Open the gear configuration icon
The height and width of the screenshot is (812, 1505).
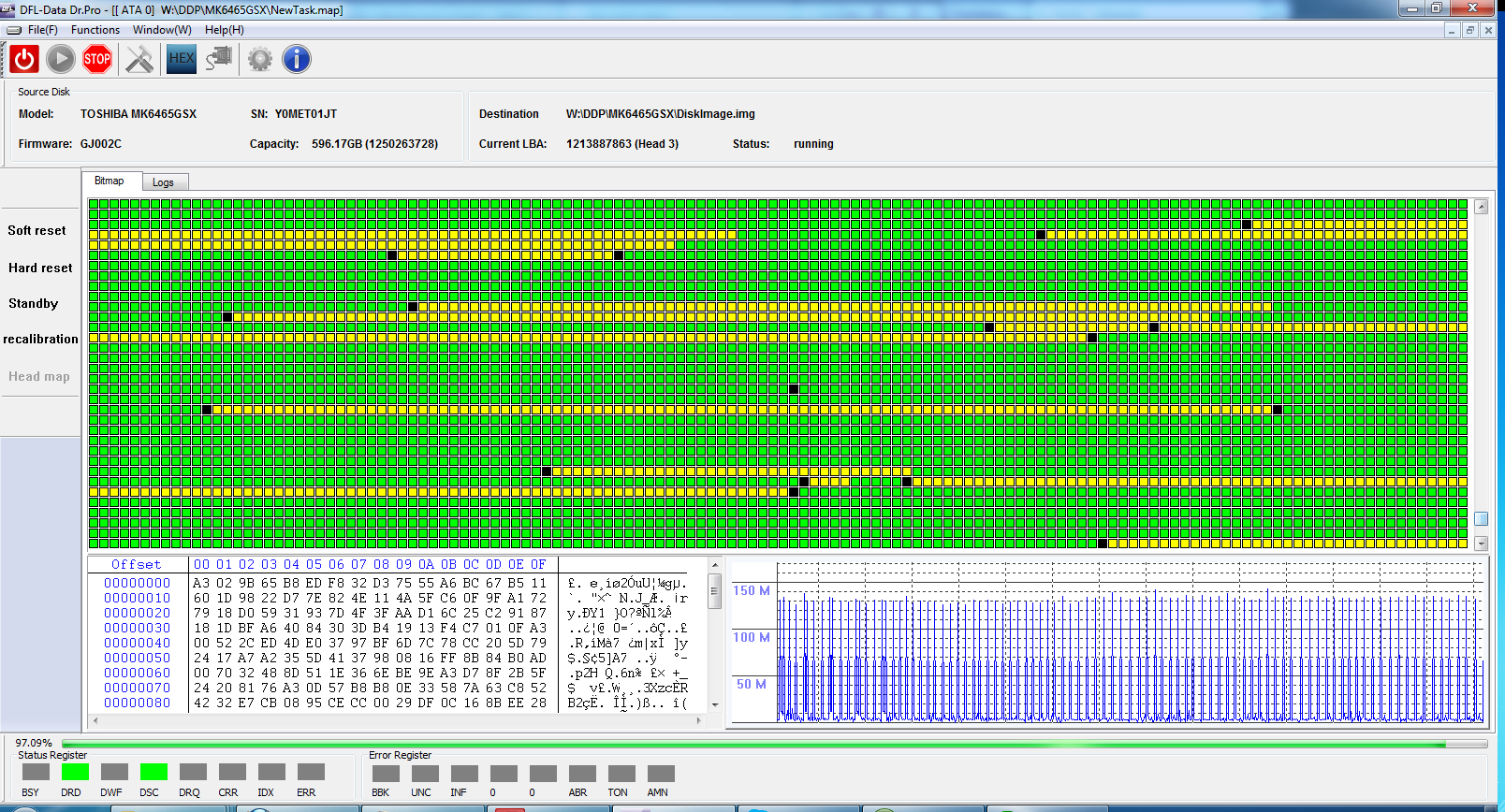pyautogui.click(x=260, y=60)
